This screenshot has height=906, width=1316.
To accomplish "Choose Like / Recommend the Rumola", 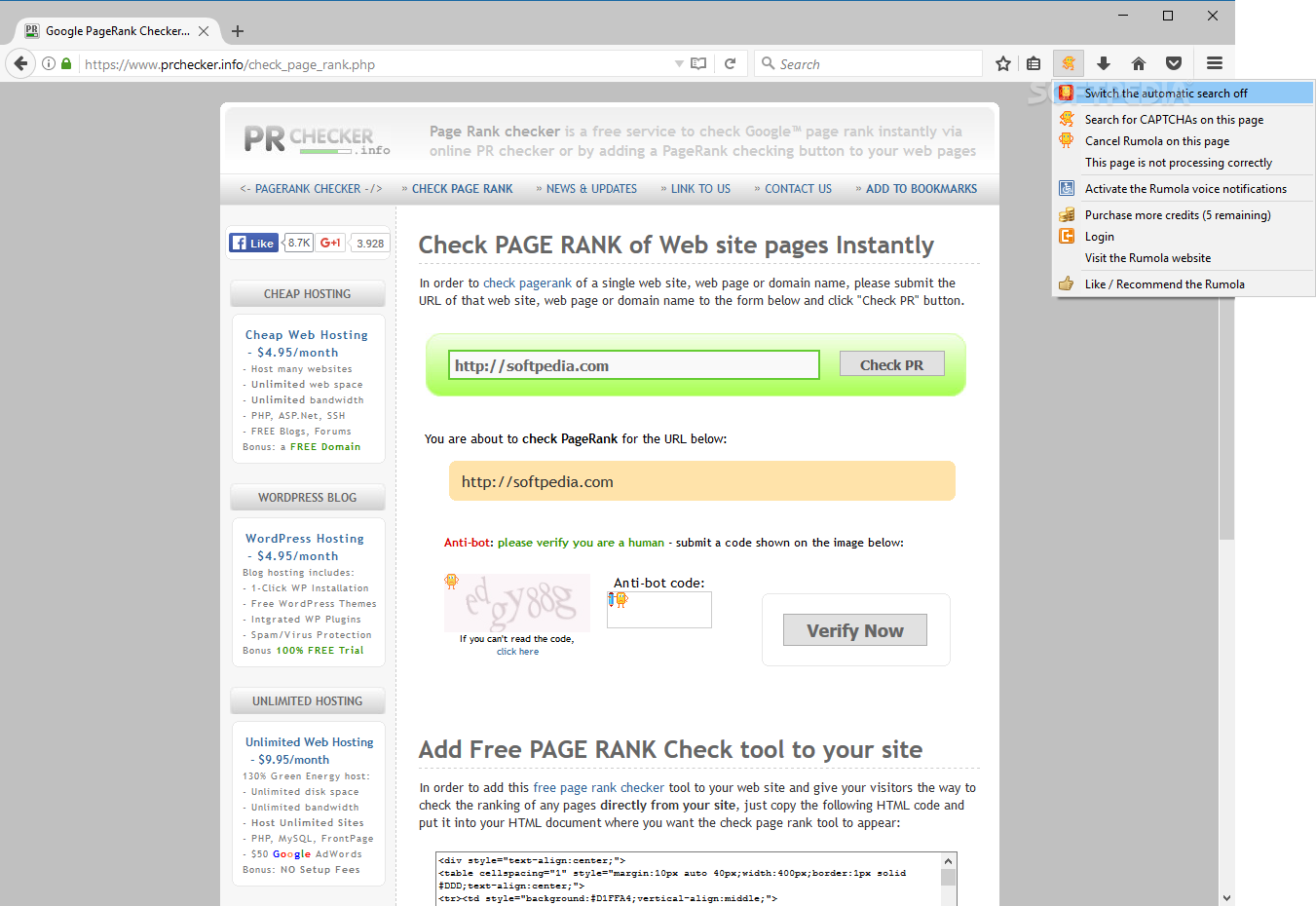I will pyautogui.click(x=1184, y=283).
